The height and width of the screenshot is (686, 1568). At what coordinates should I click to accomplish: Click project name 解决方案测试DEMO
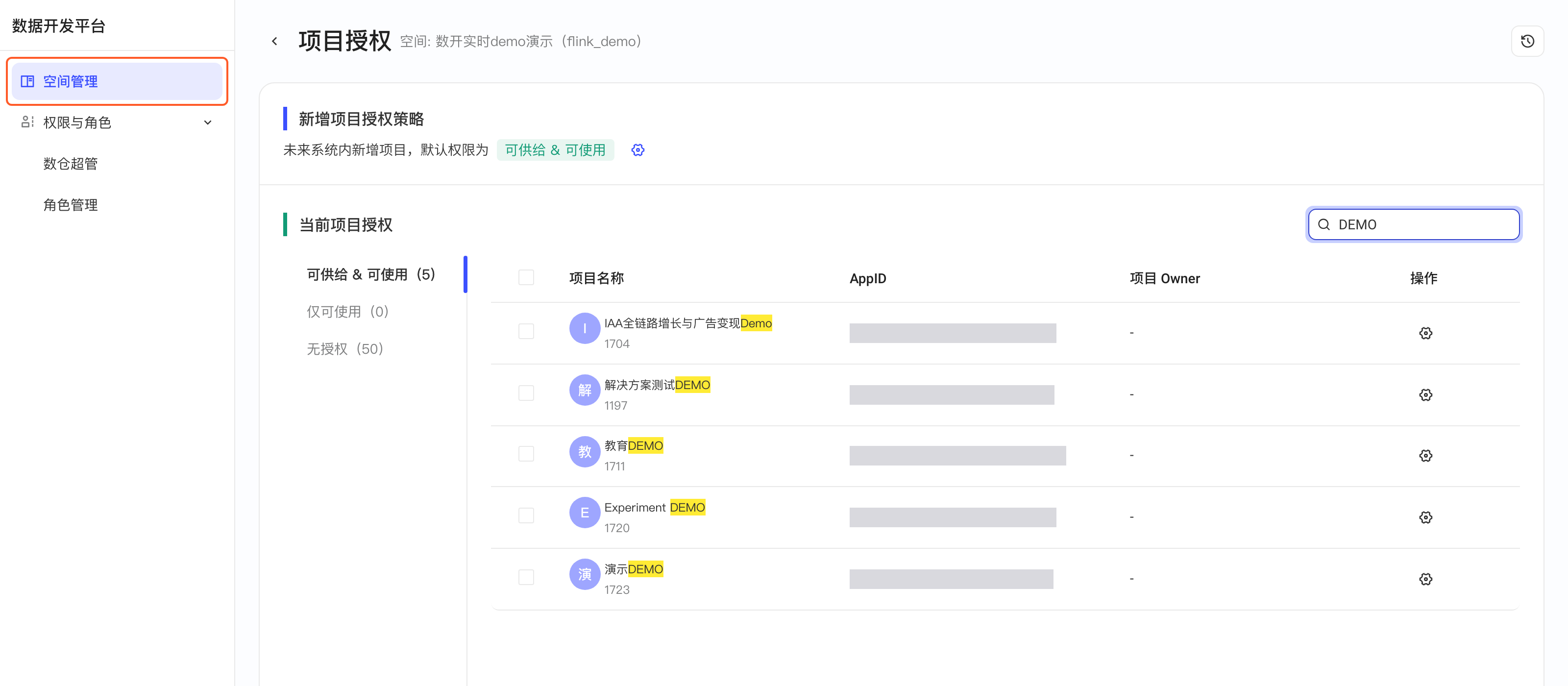point(658,385)
